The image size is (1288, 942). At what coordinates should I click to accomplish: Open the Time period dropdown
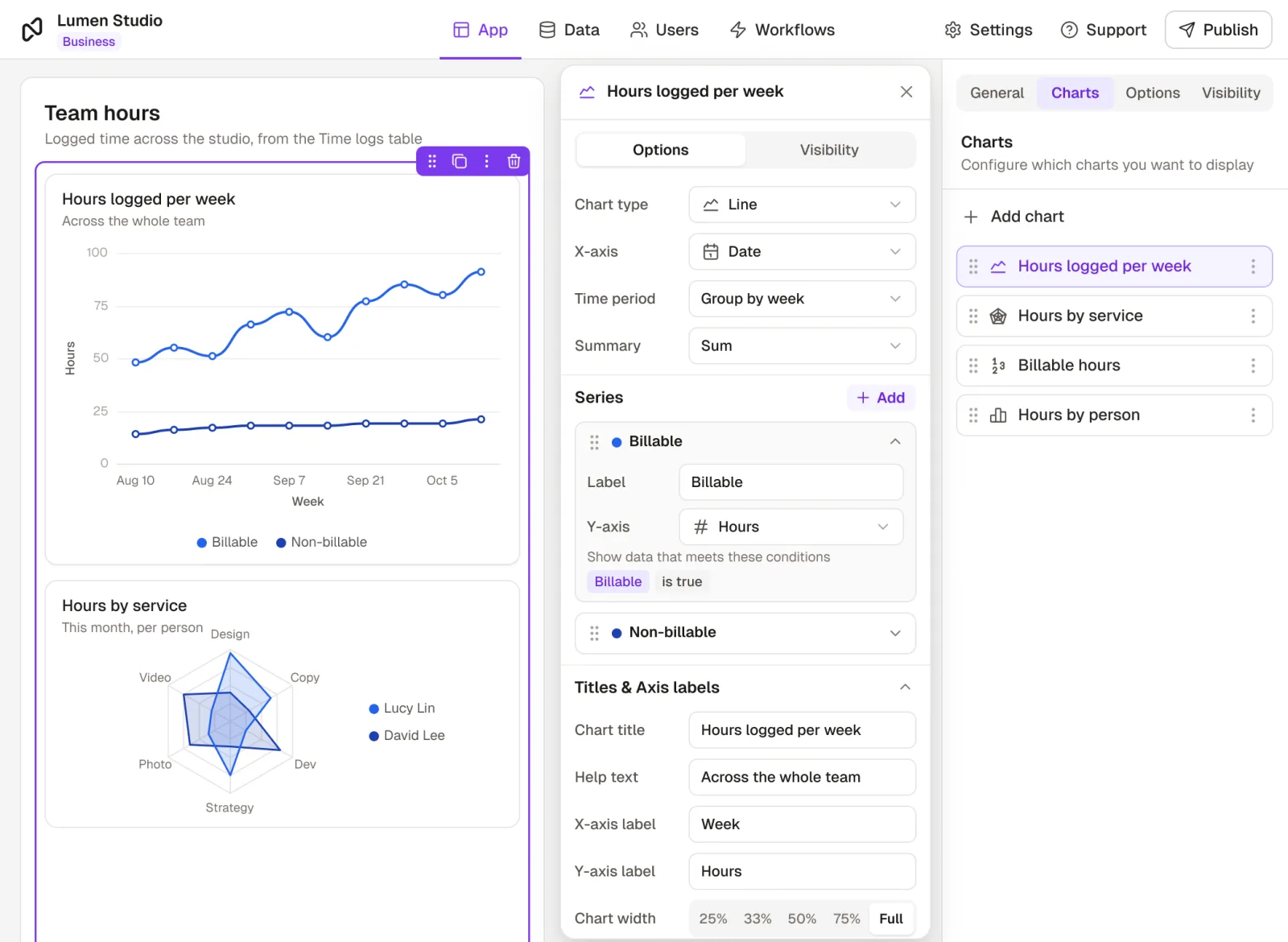802,299
